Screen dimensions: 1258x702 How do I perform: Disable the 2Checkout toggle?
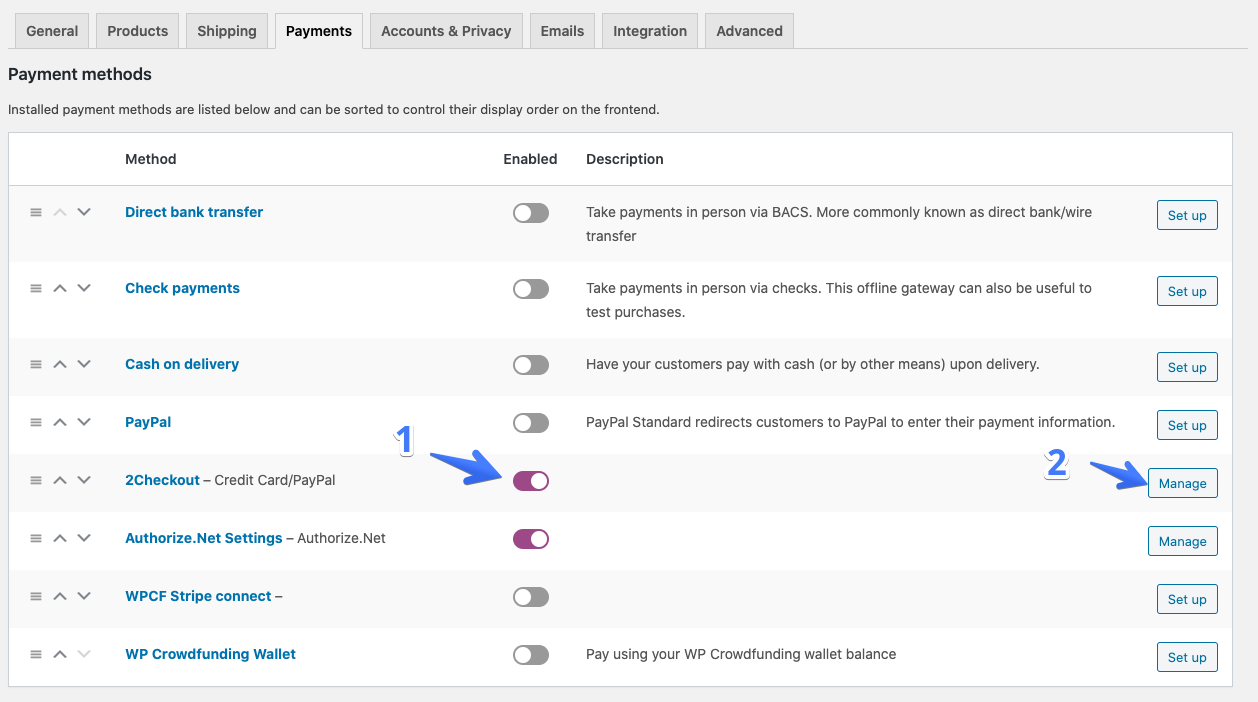(x=531, y=481)
